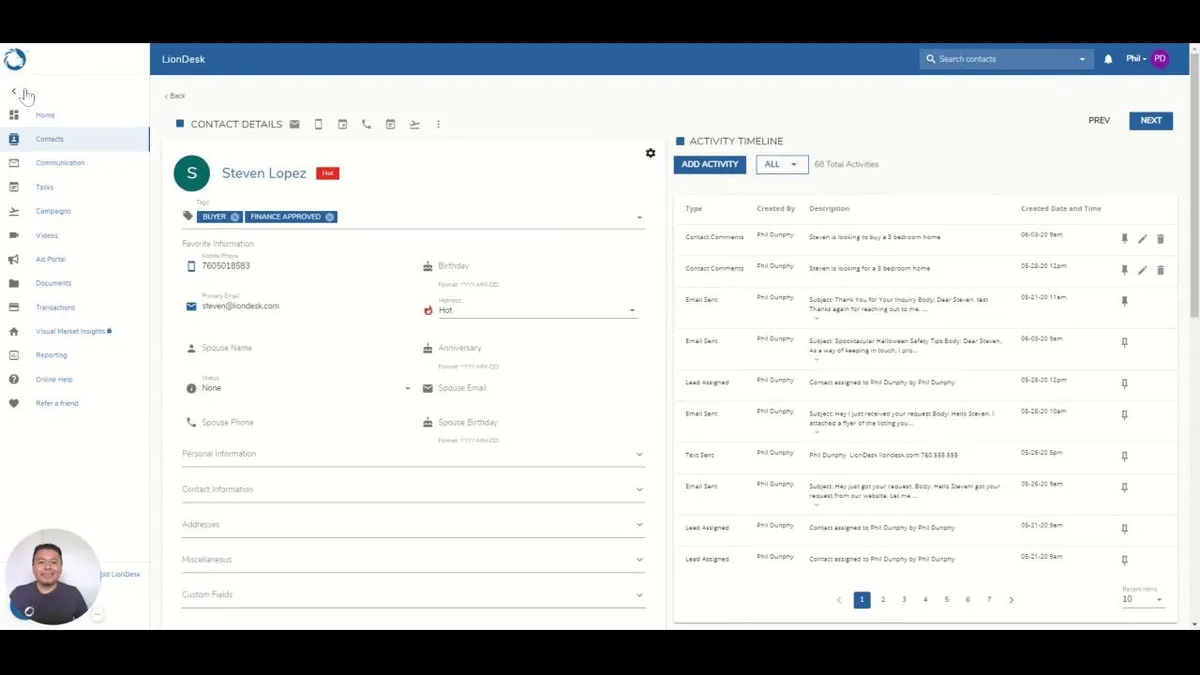Expand Custom Fields section
Viewport: 1200px width, 675px height.
pos(413,594)
